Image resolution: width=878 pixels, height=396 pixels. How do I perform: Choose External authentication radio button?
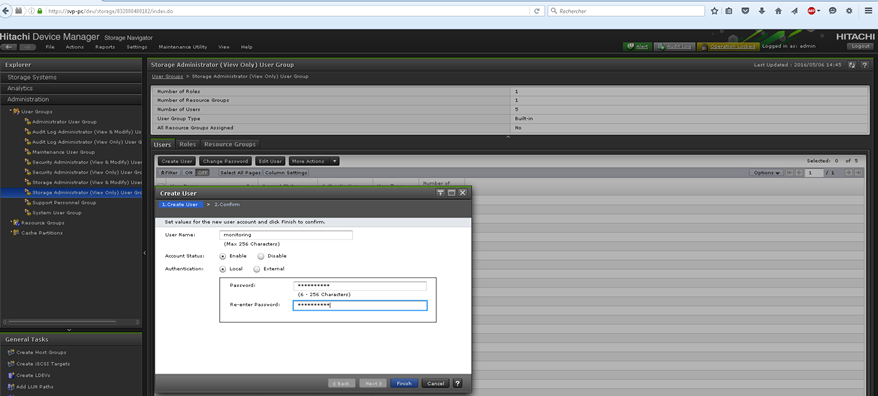click(x=256, y=269)
